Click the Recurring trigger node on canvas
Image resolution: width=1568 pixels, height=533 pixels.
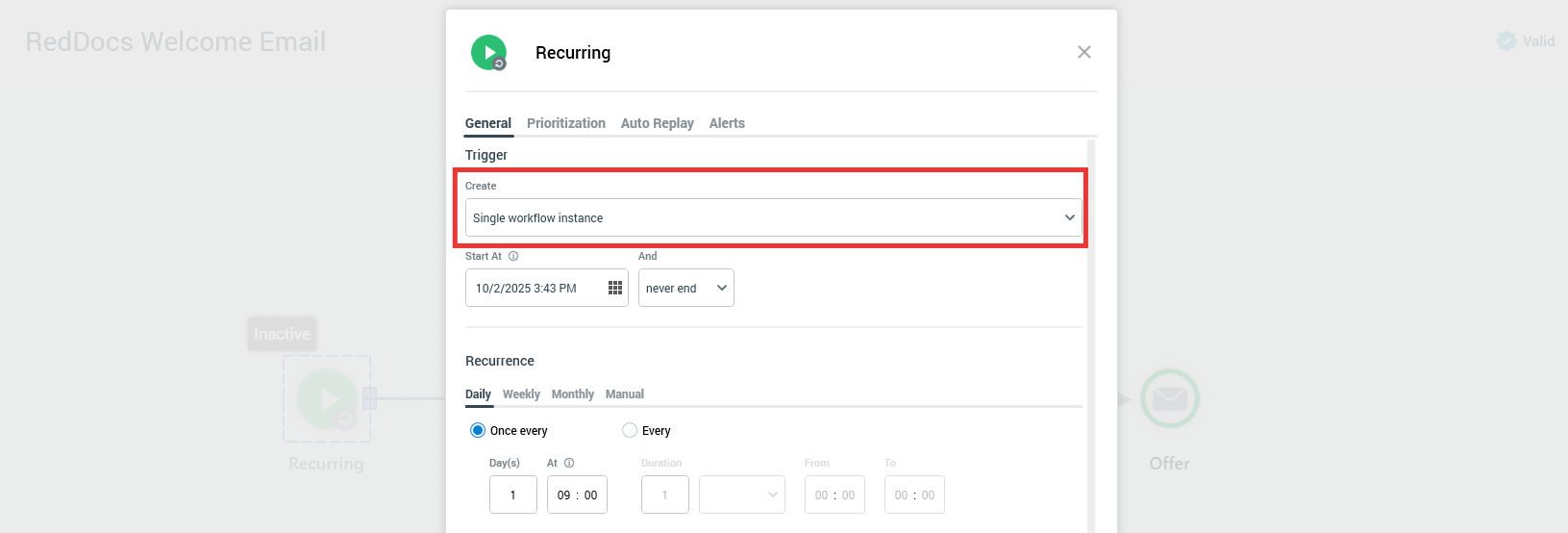tap(327, 399)
